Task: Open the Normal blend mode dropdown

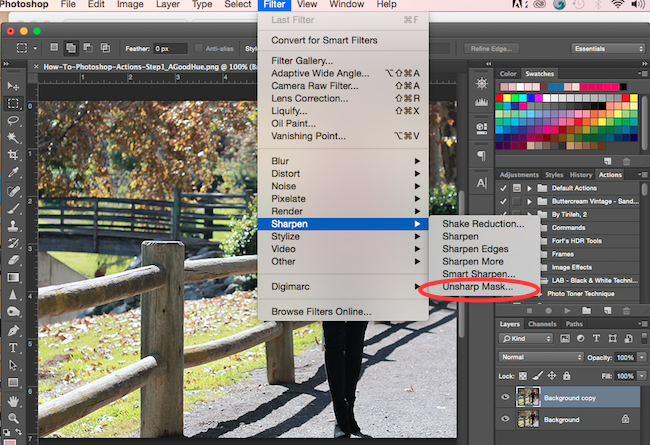Action: pos(541,357)
